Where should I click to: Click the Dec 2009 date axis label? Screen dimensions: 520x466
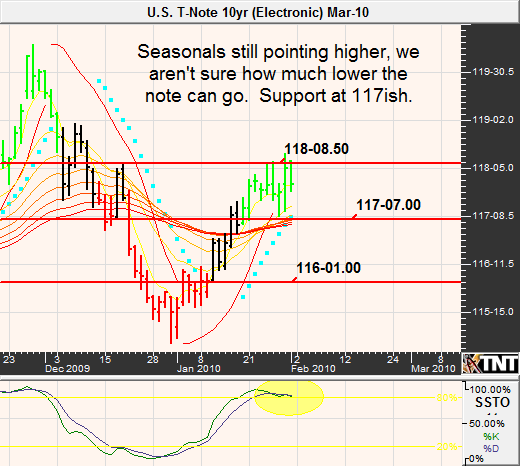68,369
